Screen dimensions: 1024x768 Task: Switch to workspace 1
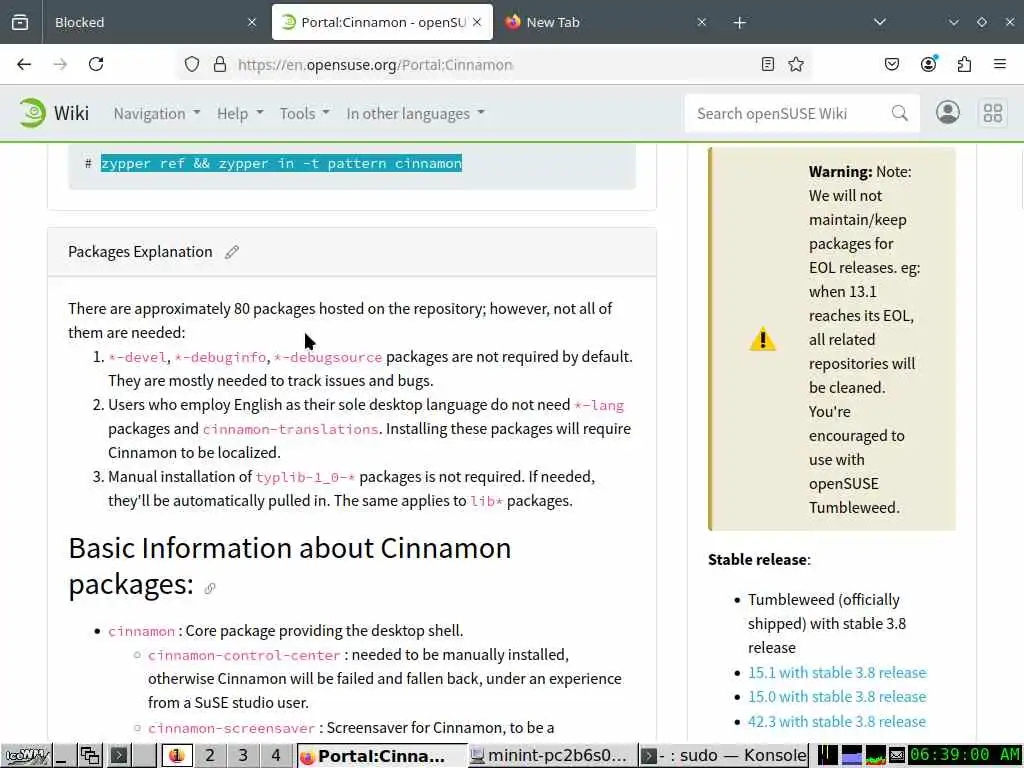click(176, 756)
